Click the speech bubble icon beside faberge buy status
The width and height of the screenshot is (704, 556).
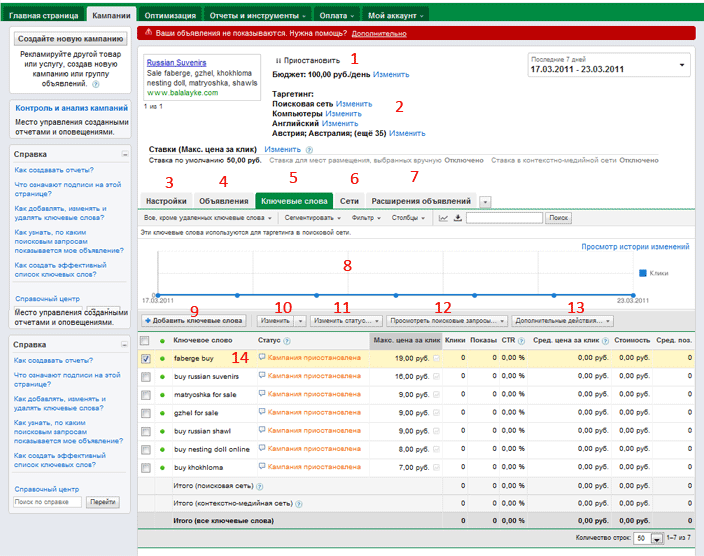262,358
